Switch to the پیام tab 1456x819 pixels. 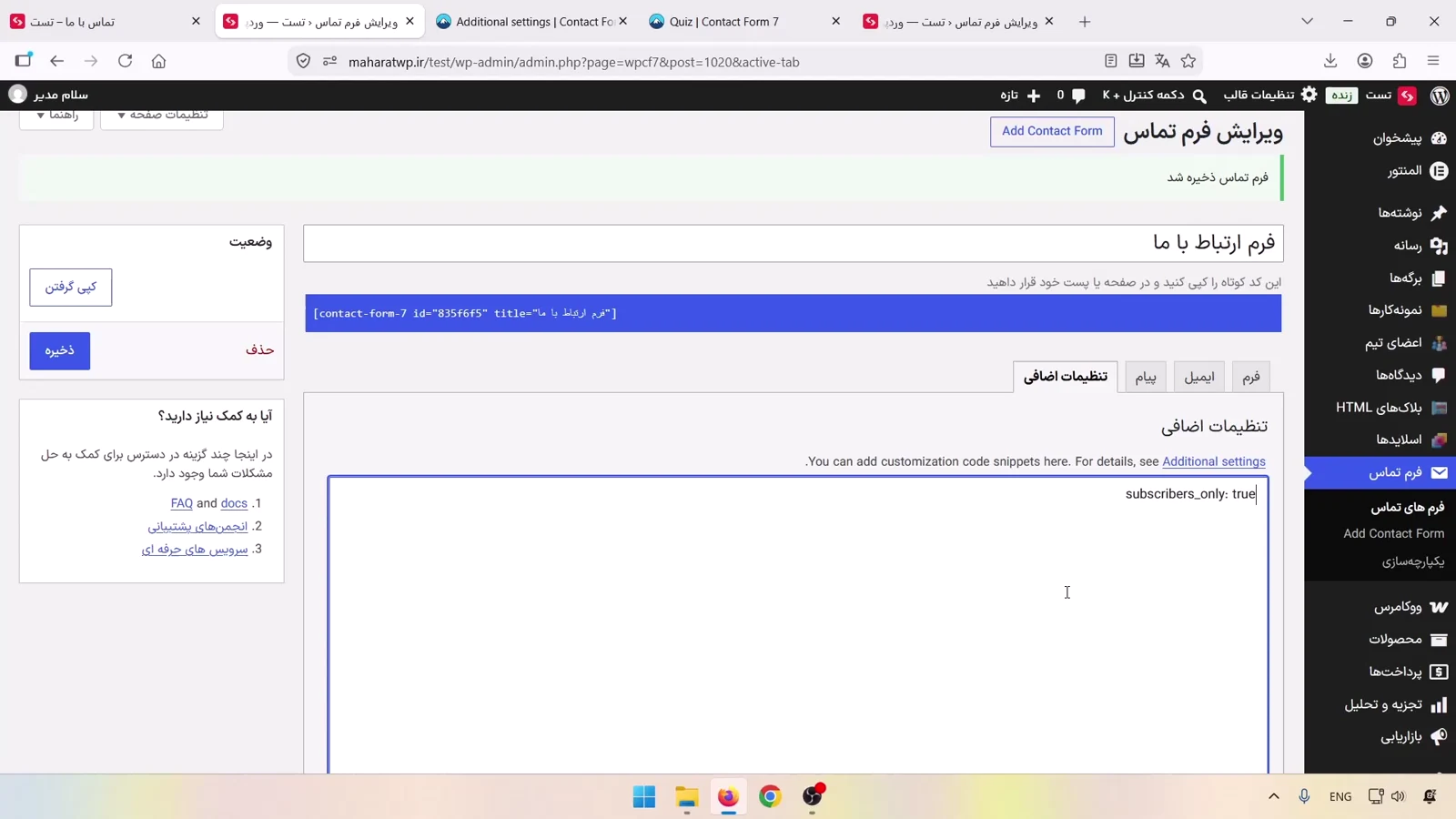1146,377
